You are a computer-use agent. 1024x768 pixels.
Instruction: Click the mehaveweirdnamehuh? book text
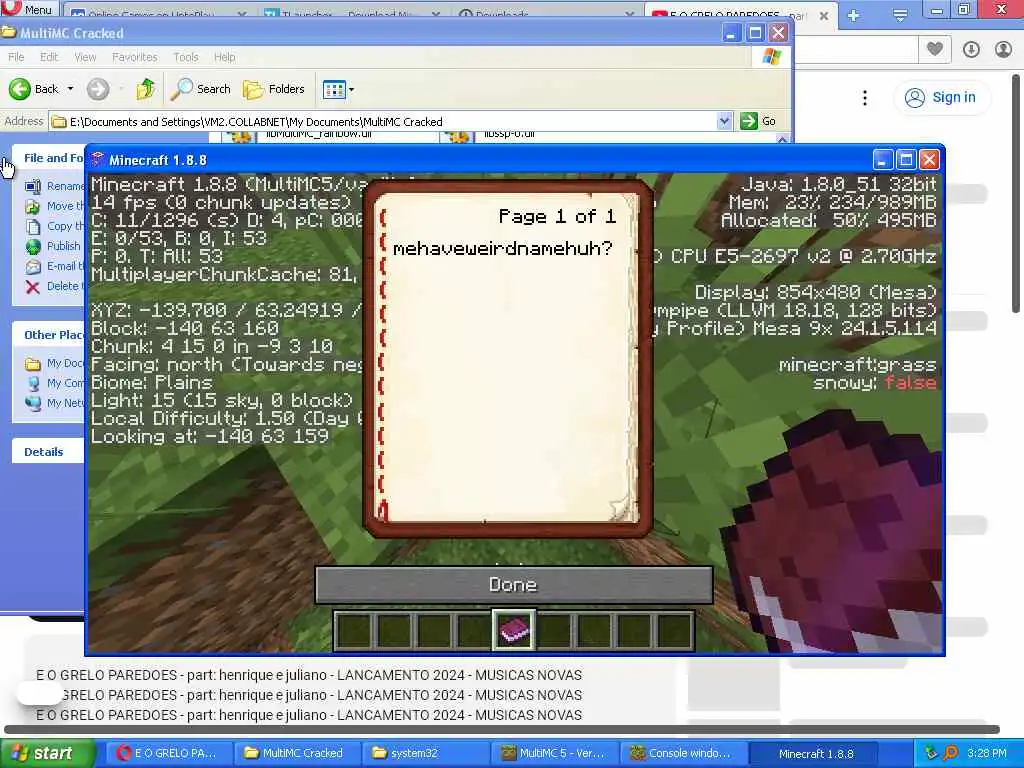click(503, 248)
